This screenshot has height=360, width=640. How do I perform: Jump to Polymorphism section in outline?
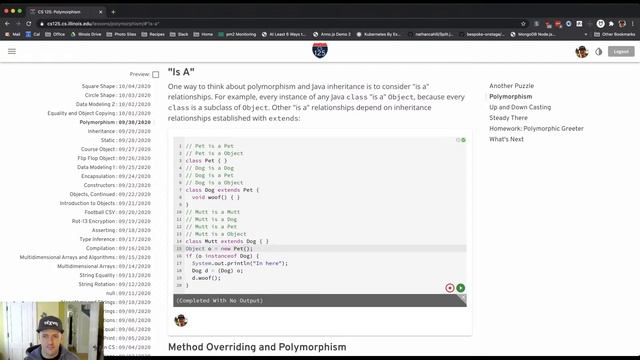coord(511,96)
